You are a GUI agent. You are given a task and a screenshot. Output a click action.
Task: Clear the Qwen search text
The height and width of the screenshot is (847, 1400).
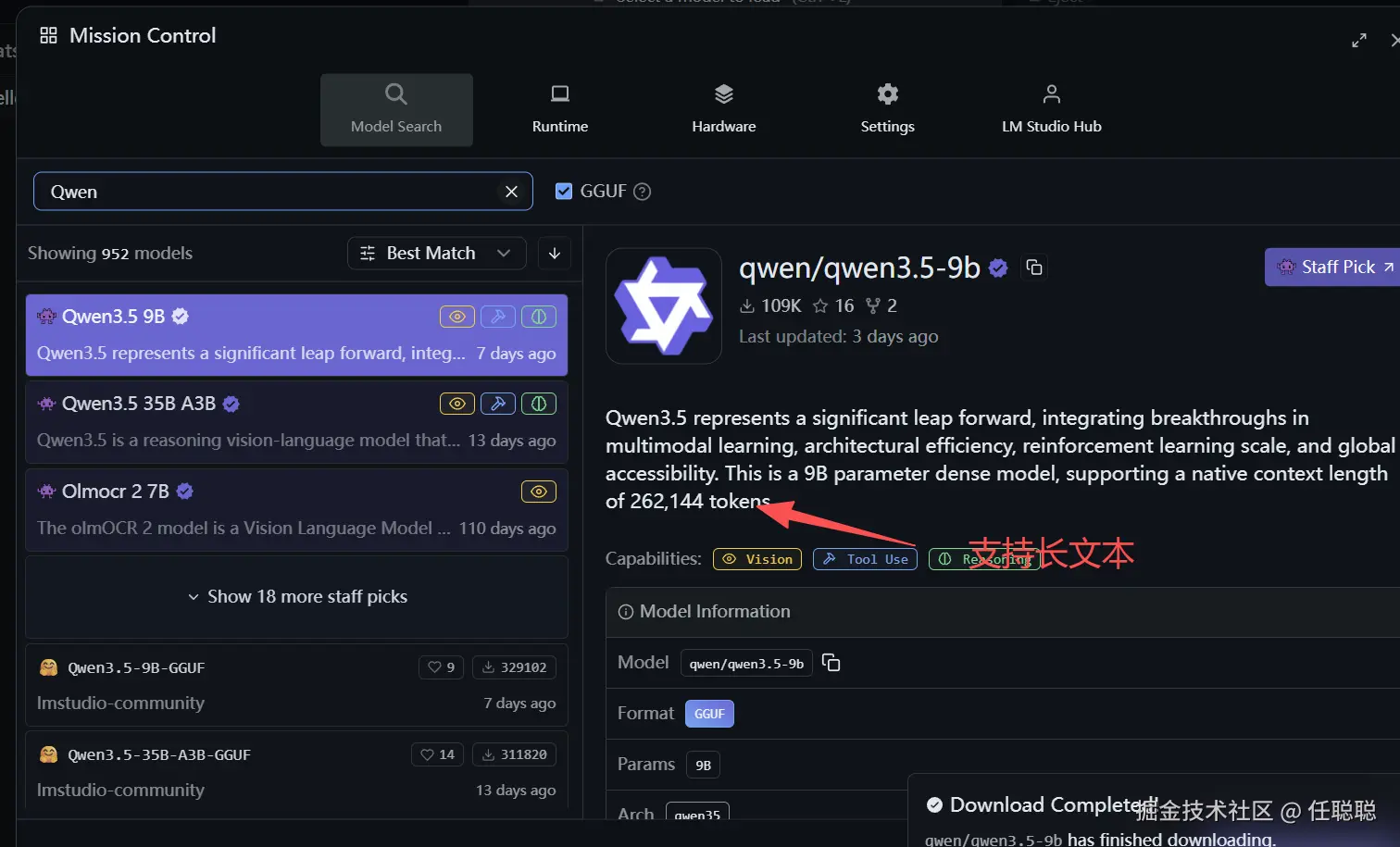(x=511, y=192)
